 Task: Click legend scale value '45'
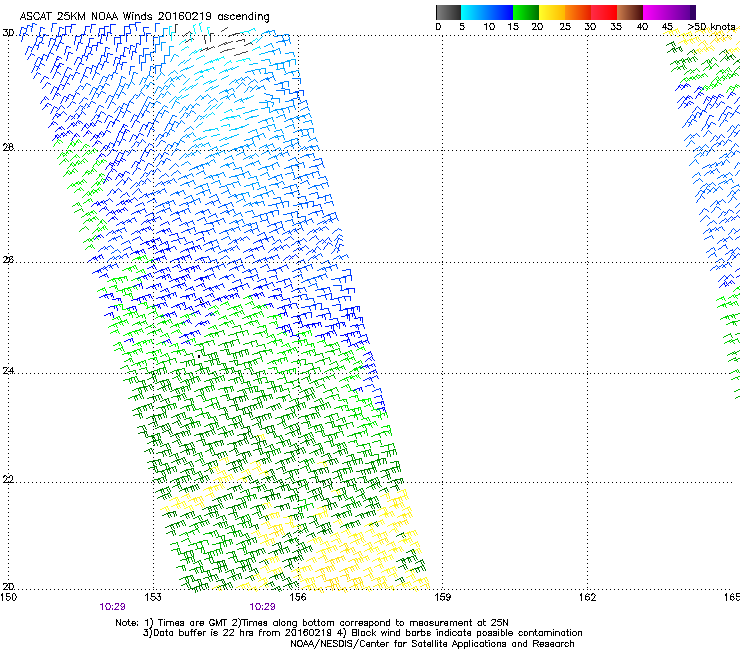point(667,26)
